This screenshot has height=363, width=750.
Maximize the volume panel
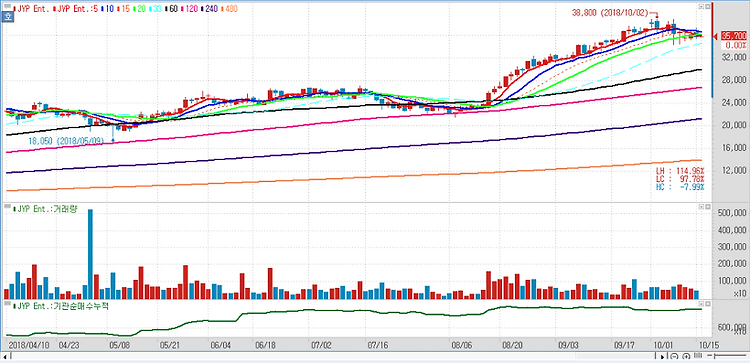point(707,207)
